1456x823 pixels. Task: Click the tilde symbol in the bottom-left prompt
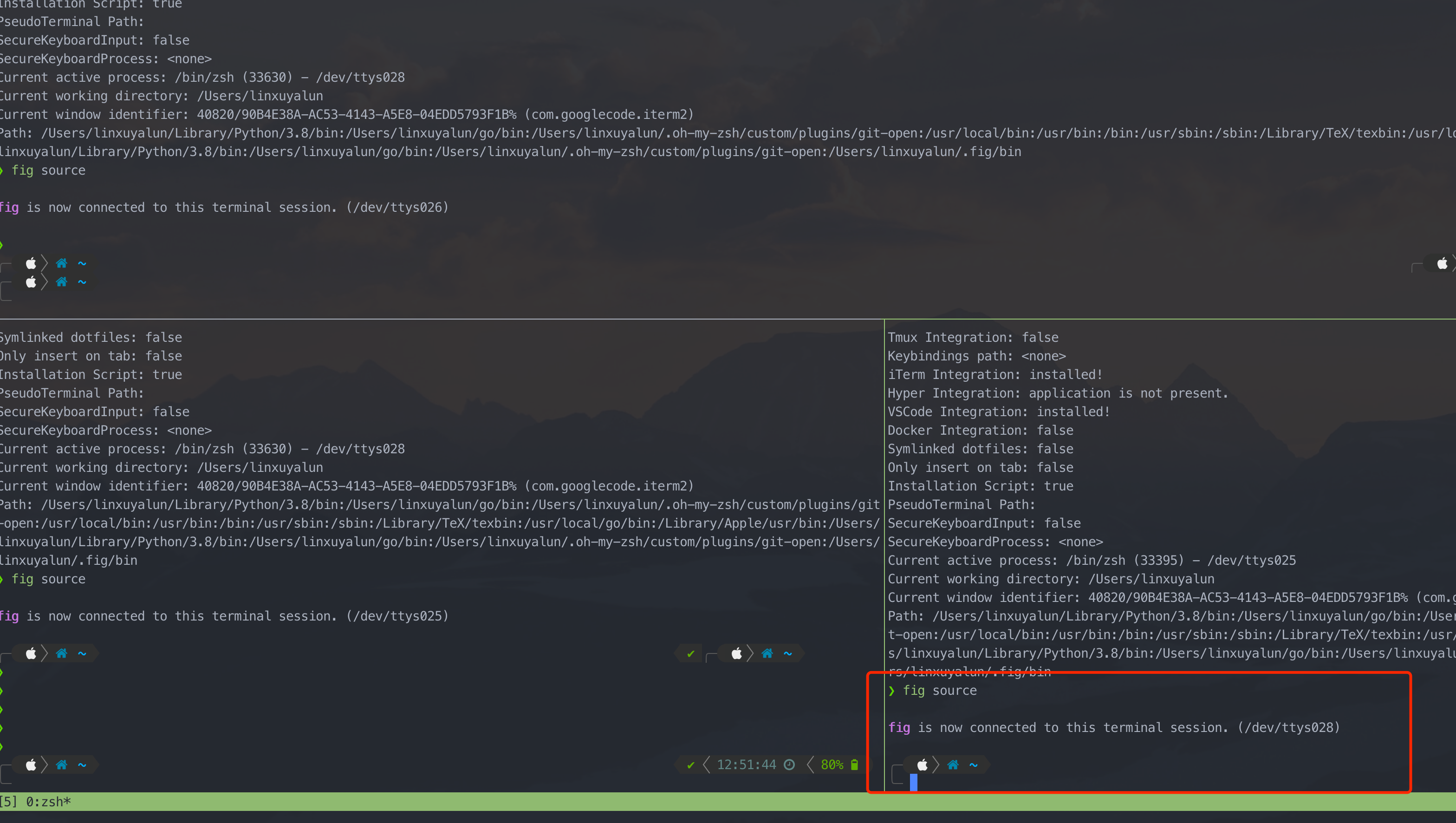[x=82, y=765]
